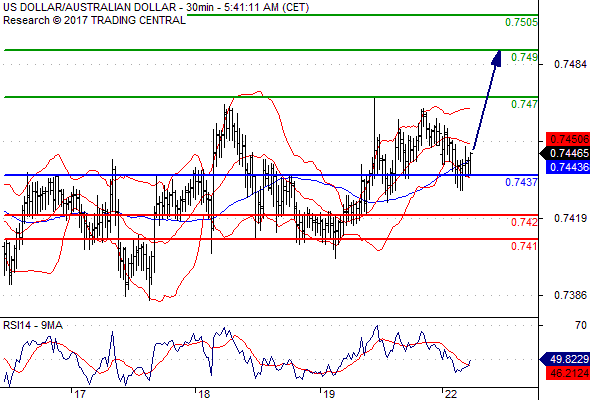The width and height of the screenshot is (590, 400).
Task: Click the blue forecast arrow tip
Action: (x=497, y=58)
